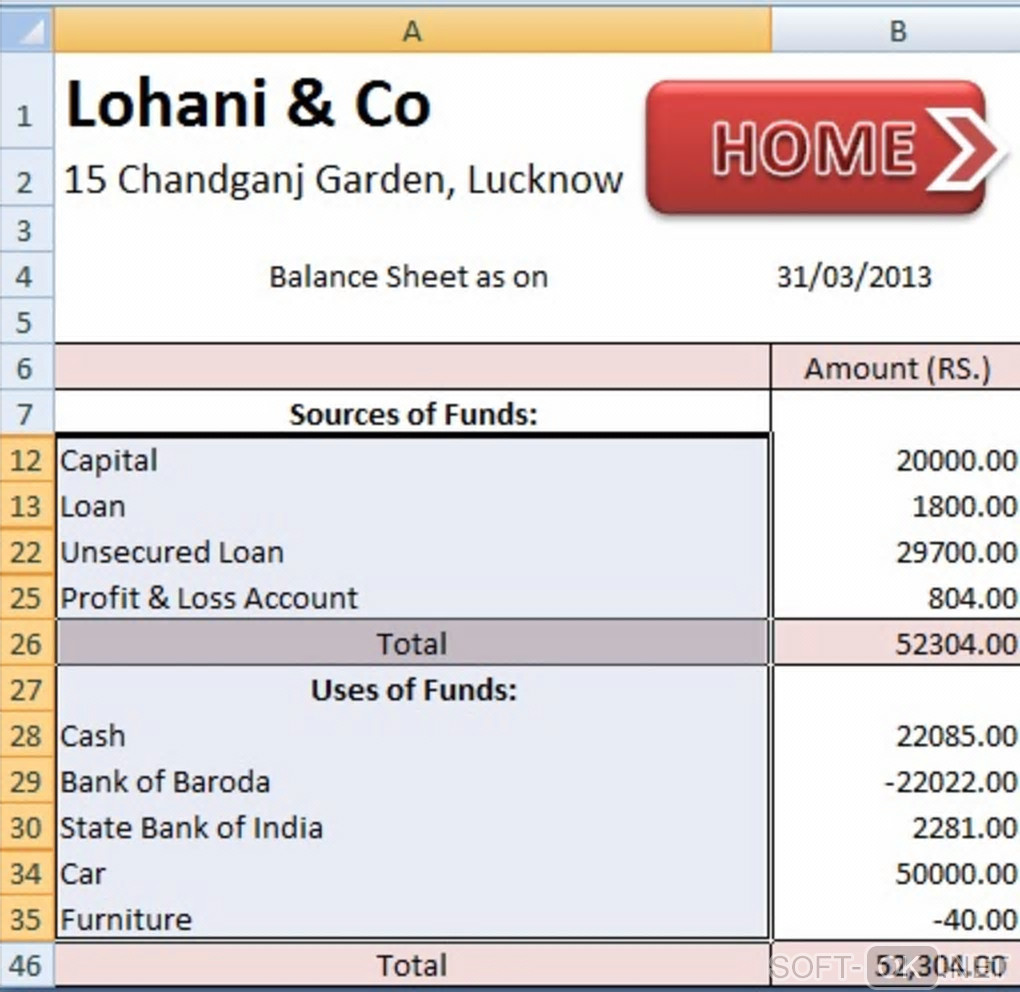The image size is (1020, 992).
Task: Select the Furniture cell
Action: tap(412, 919)
